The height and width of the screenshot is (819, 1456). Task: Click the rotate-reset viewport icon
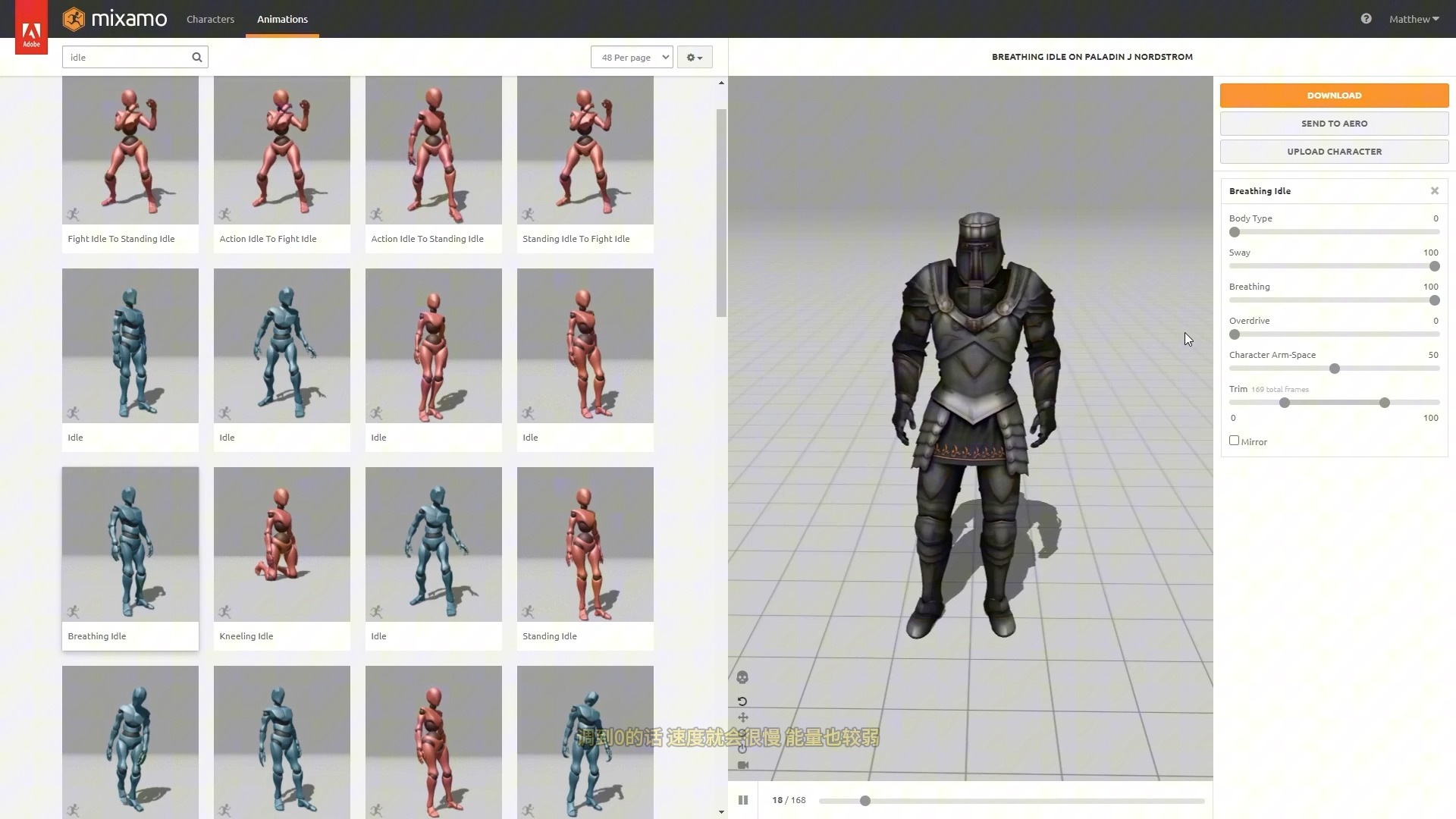pos(742,701)
